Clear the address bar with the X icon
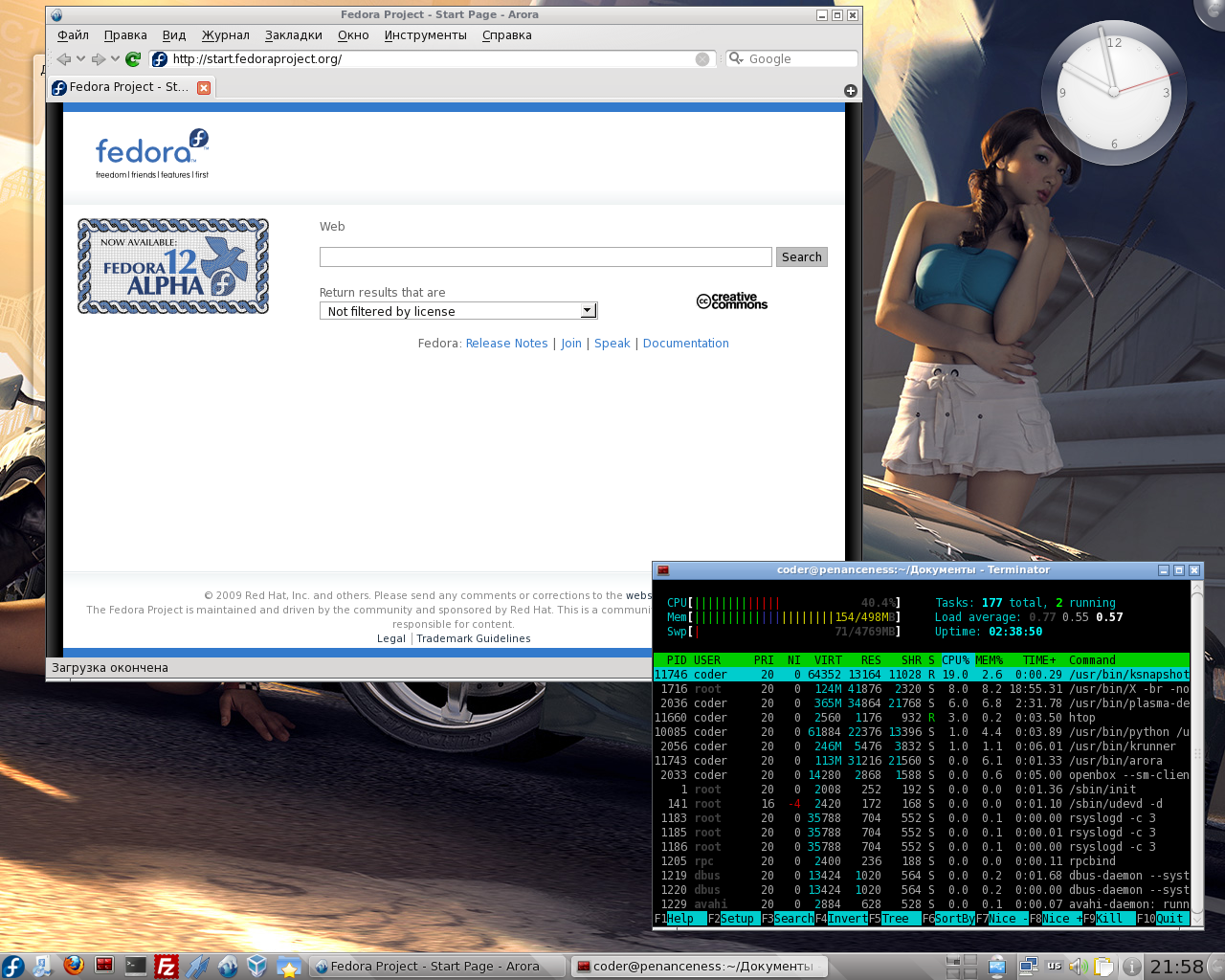1225x980 pixels. click(x=702, y=59)
